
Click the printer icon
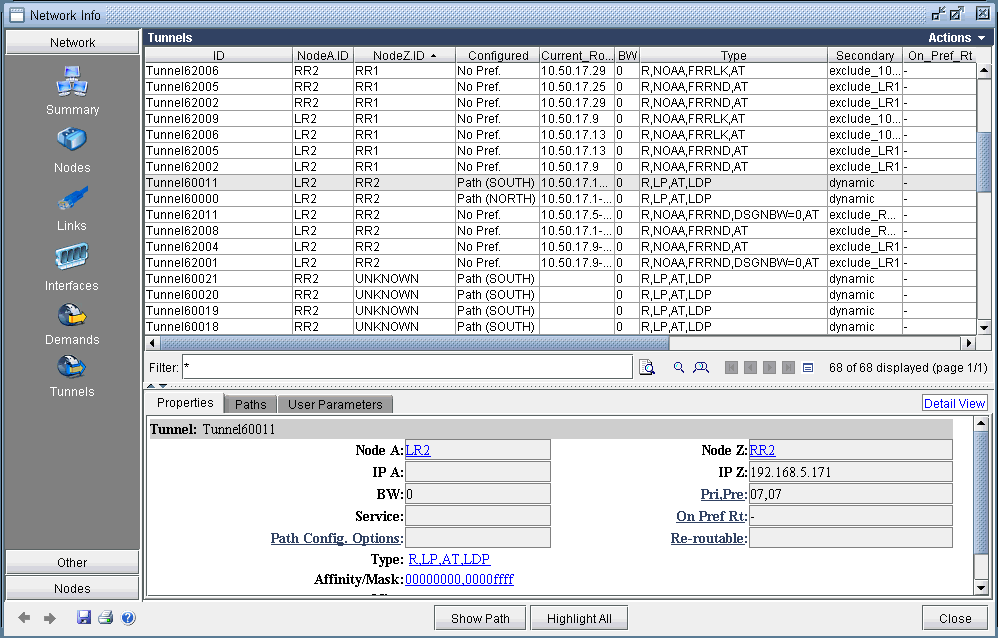[106, 618]
